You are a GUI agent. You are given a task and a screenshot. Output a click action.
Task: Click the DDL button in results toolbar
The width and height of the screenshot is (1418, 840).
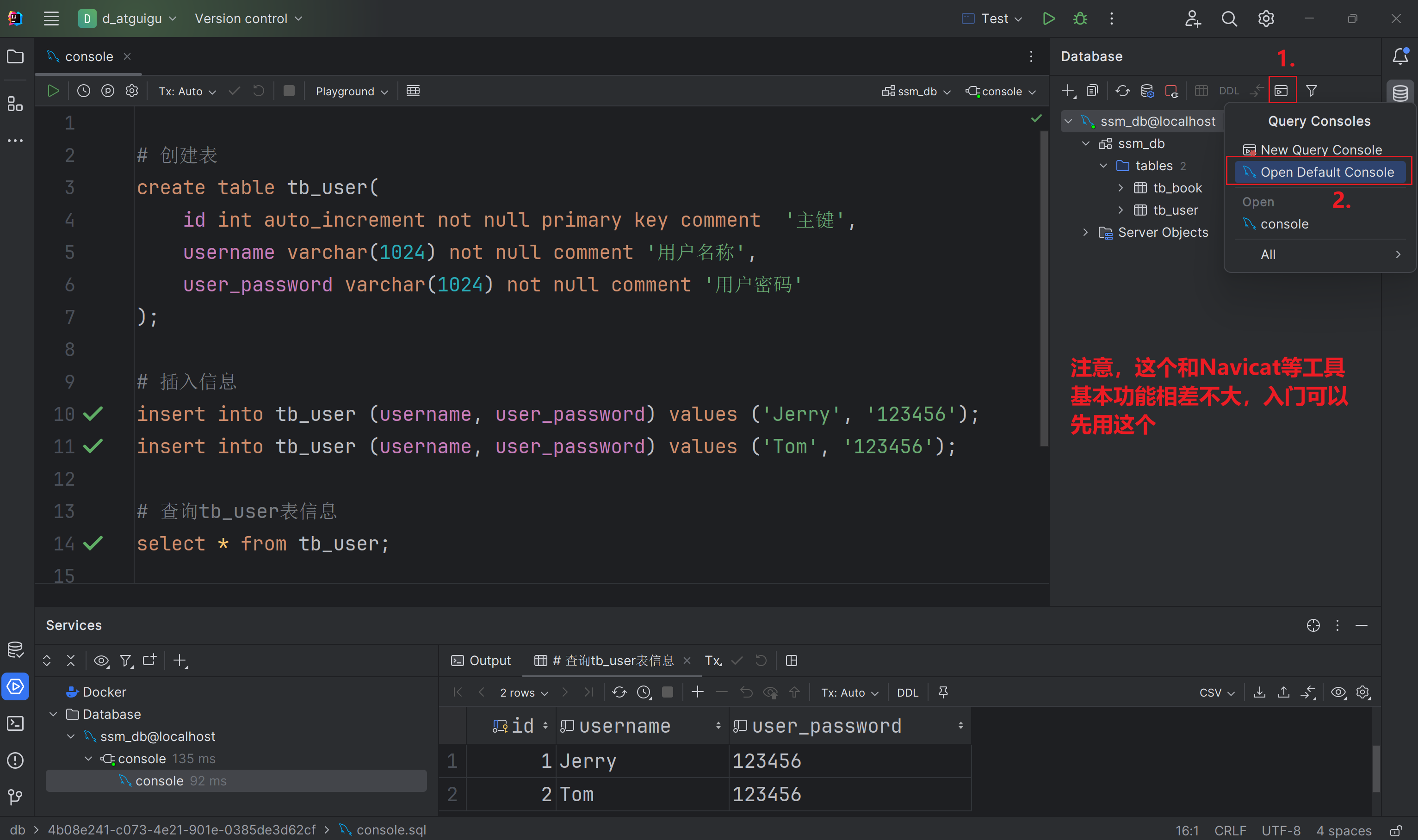coord(907,692)
